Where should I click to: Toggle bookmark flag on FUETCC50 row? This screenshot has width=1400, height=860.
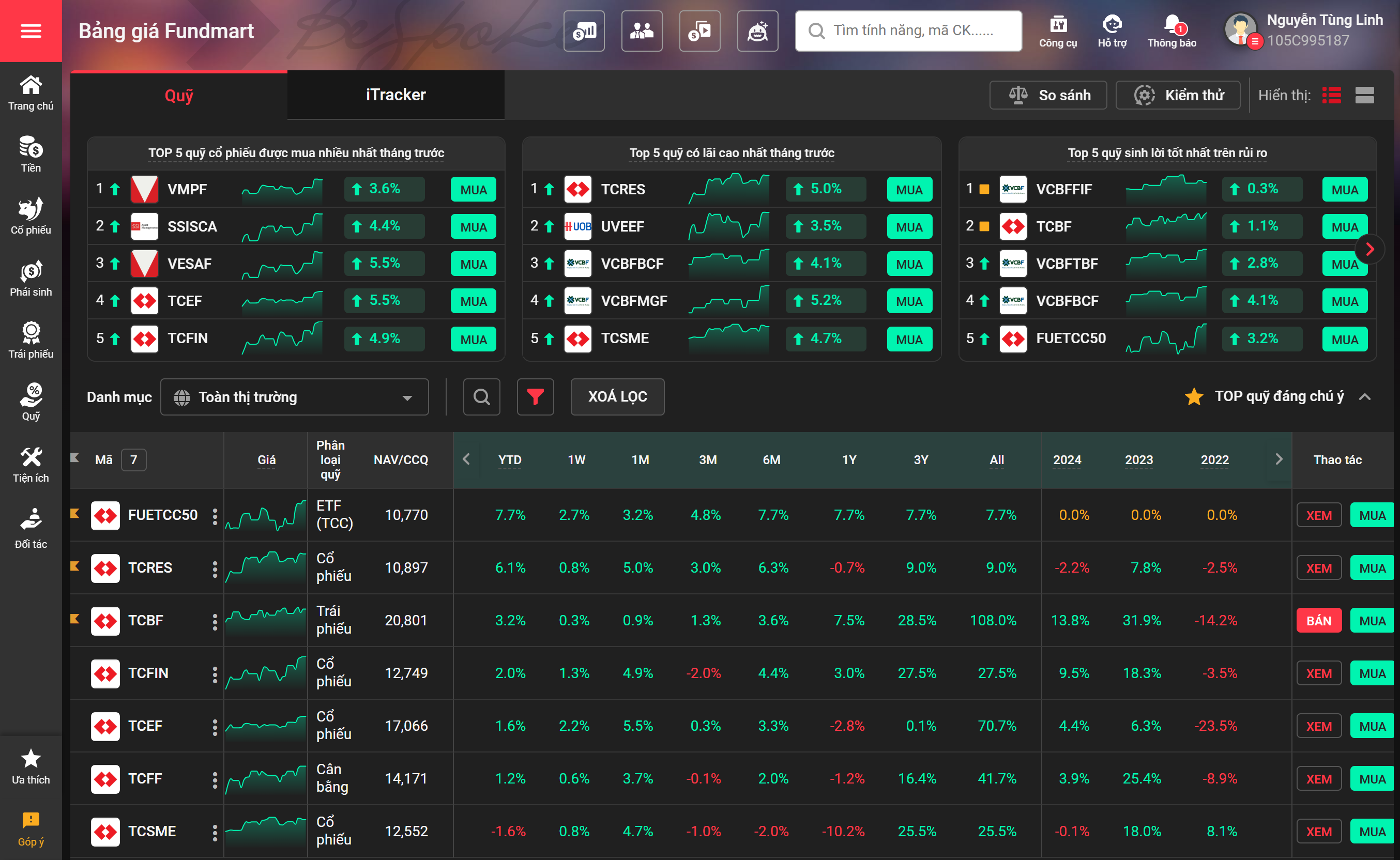point(74,514)
